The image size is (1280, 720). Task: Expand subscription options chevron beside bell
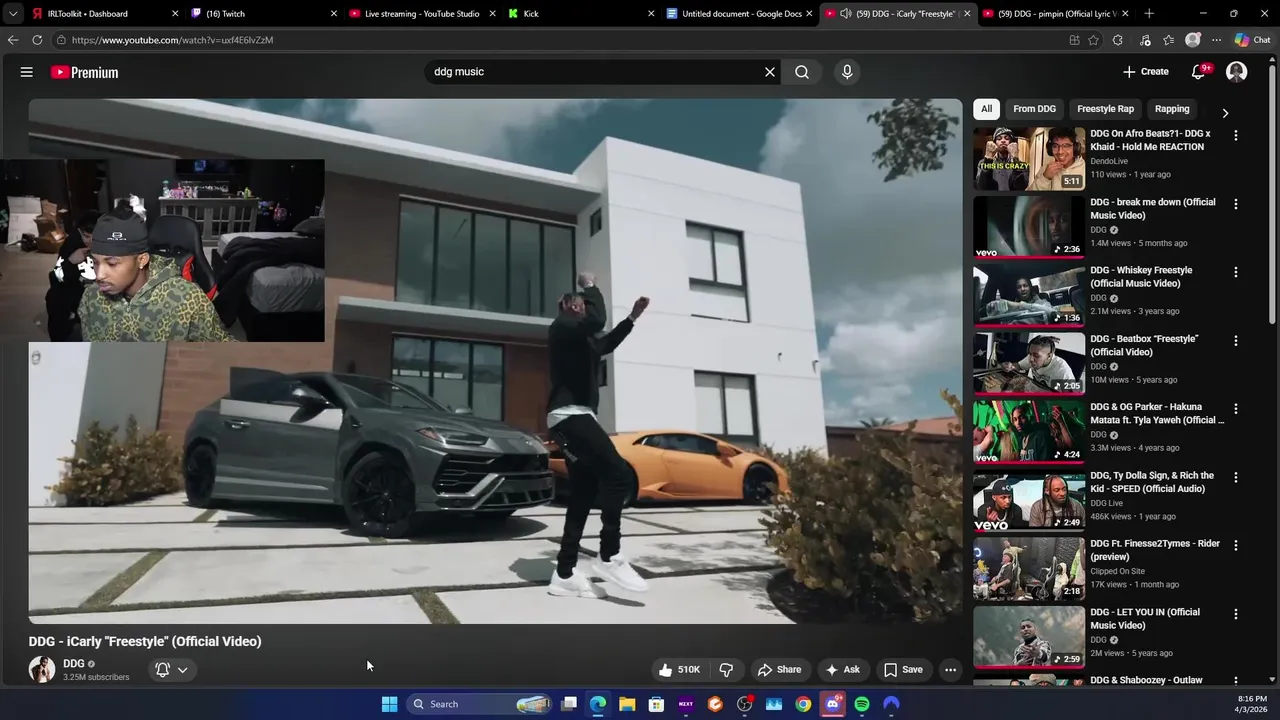[x=182, y=670]
